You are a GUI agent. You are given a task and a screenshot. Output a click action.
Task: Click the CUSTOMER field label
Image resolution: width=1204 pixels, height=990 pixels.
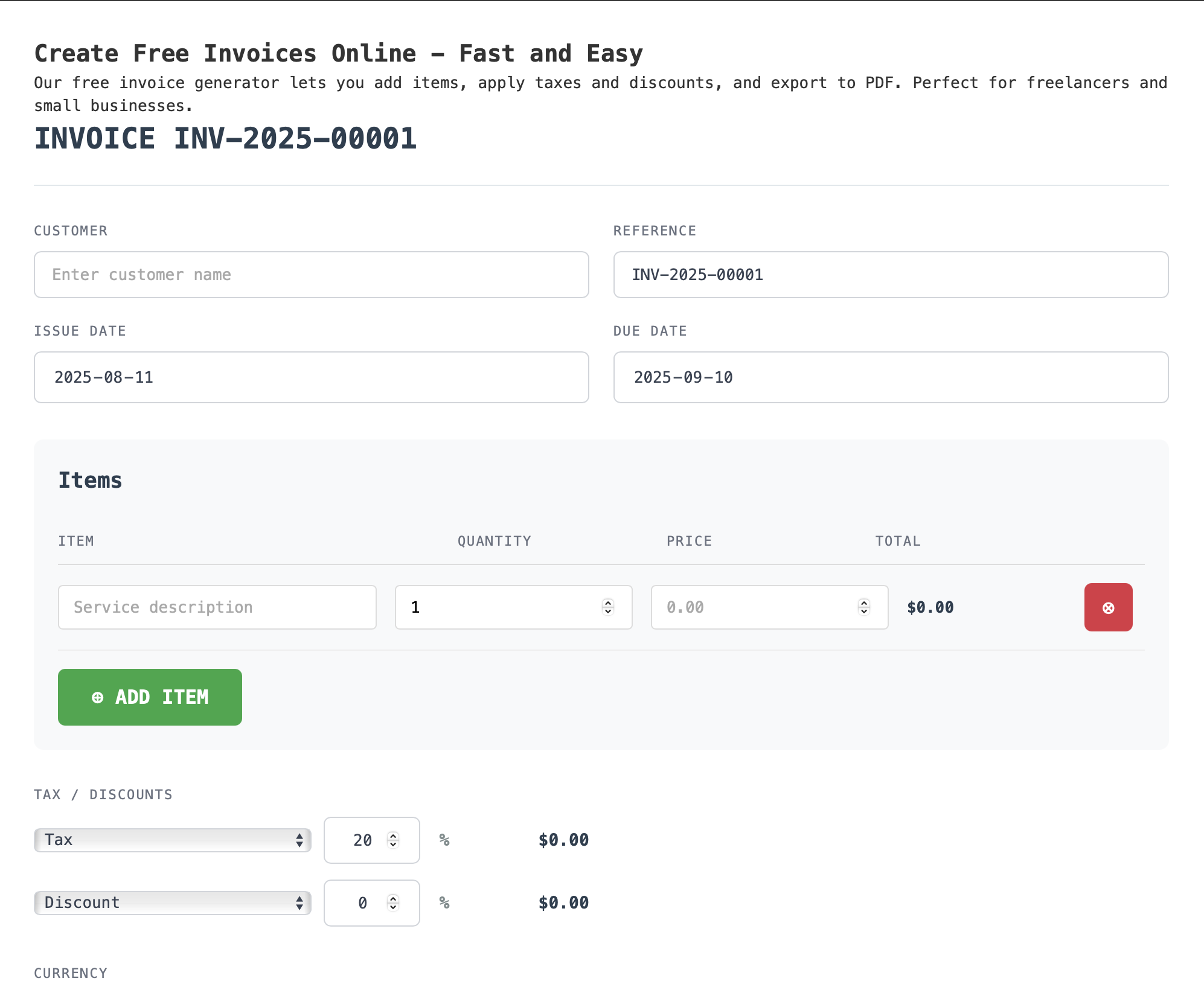[71, 231]
